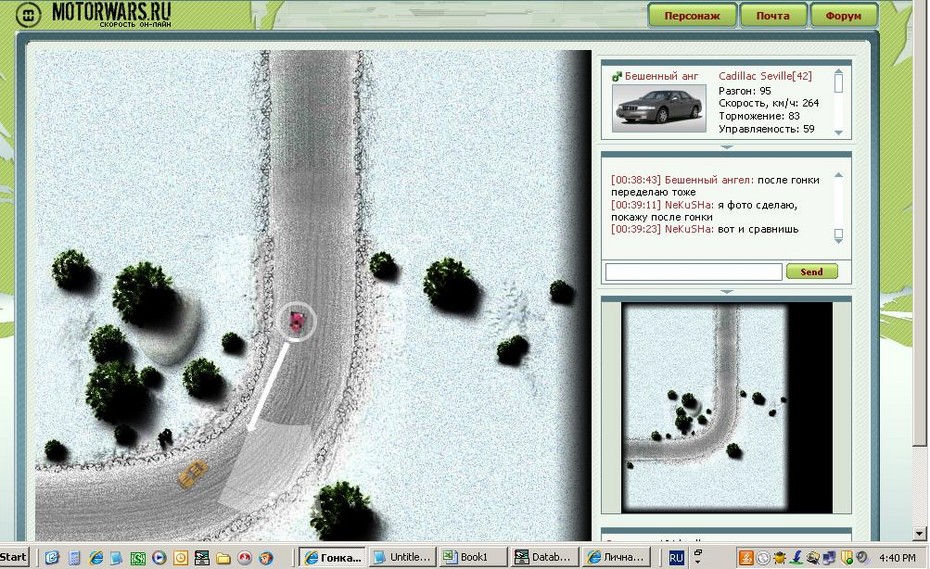Click the yellow bug tray icon
Screen dimensions: 930x569
781,558
